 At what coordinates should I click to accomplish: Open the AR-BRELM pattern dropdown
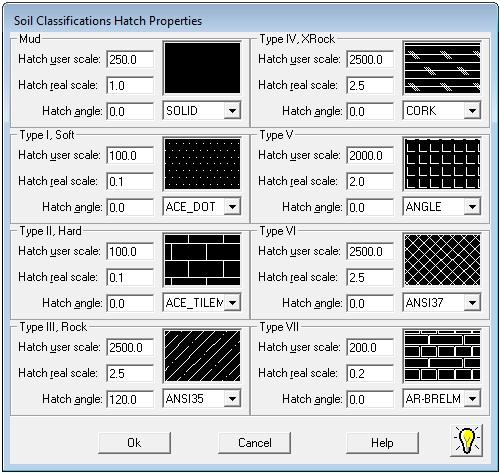pyautogui.click(x=472, y=399)
